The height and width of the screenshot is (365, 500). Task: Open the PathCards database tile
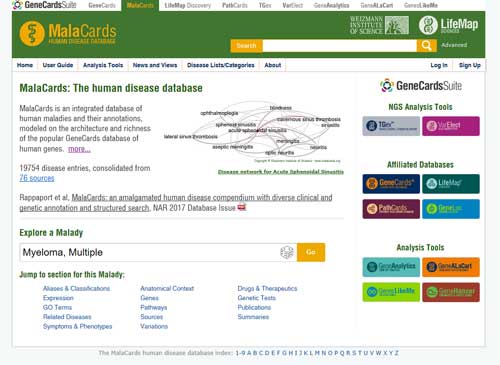[391, 209]
